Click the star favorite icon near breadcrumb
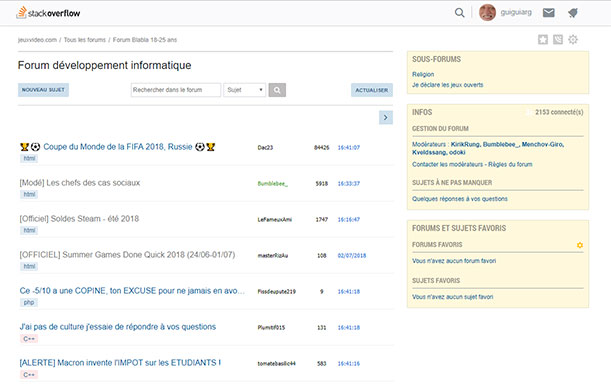This screenshot has height=386, width=611. click(x=543, y=39)
